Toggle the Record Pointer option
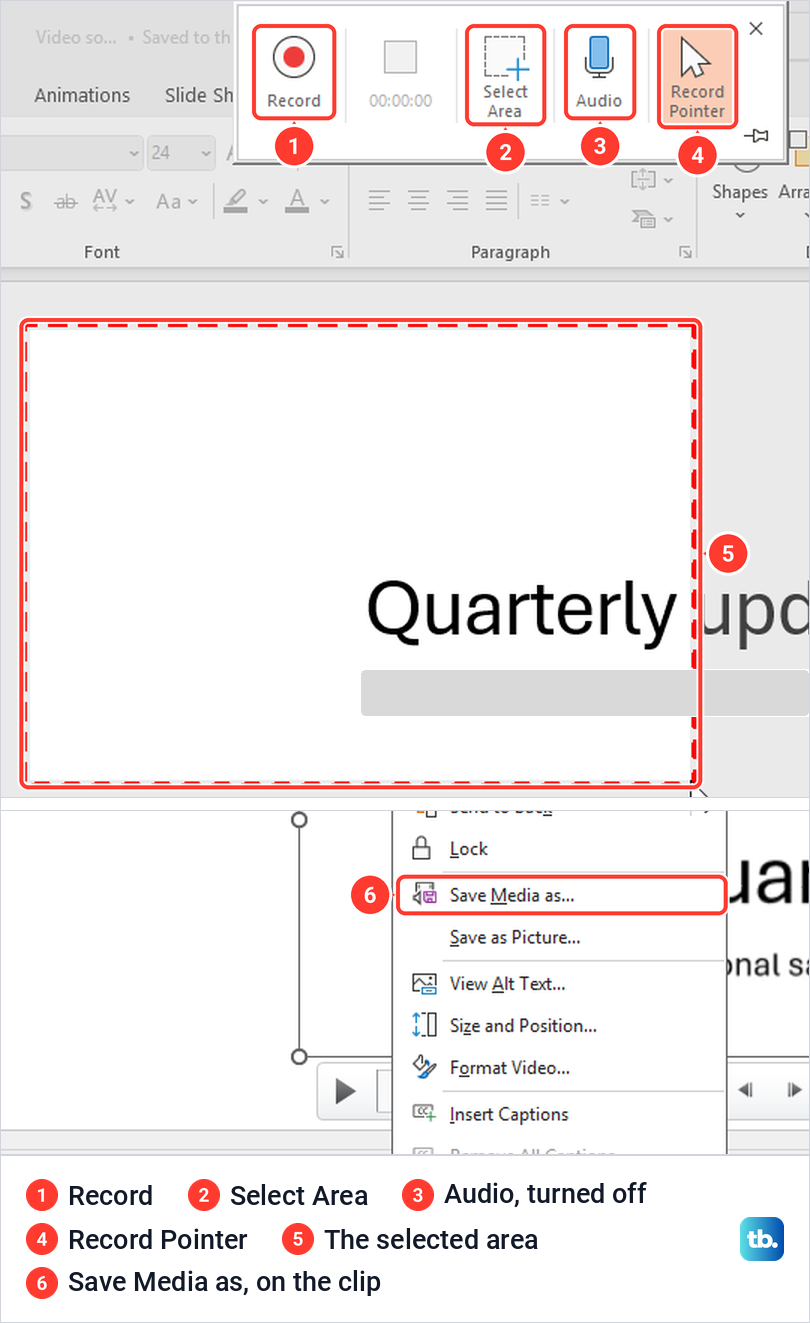Viewport: 810px width, 1323px height. tap(697, 76)
